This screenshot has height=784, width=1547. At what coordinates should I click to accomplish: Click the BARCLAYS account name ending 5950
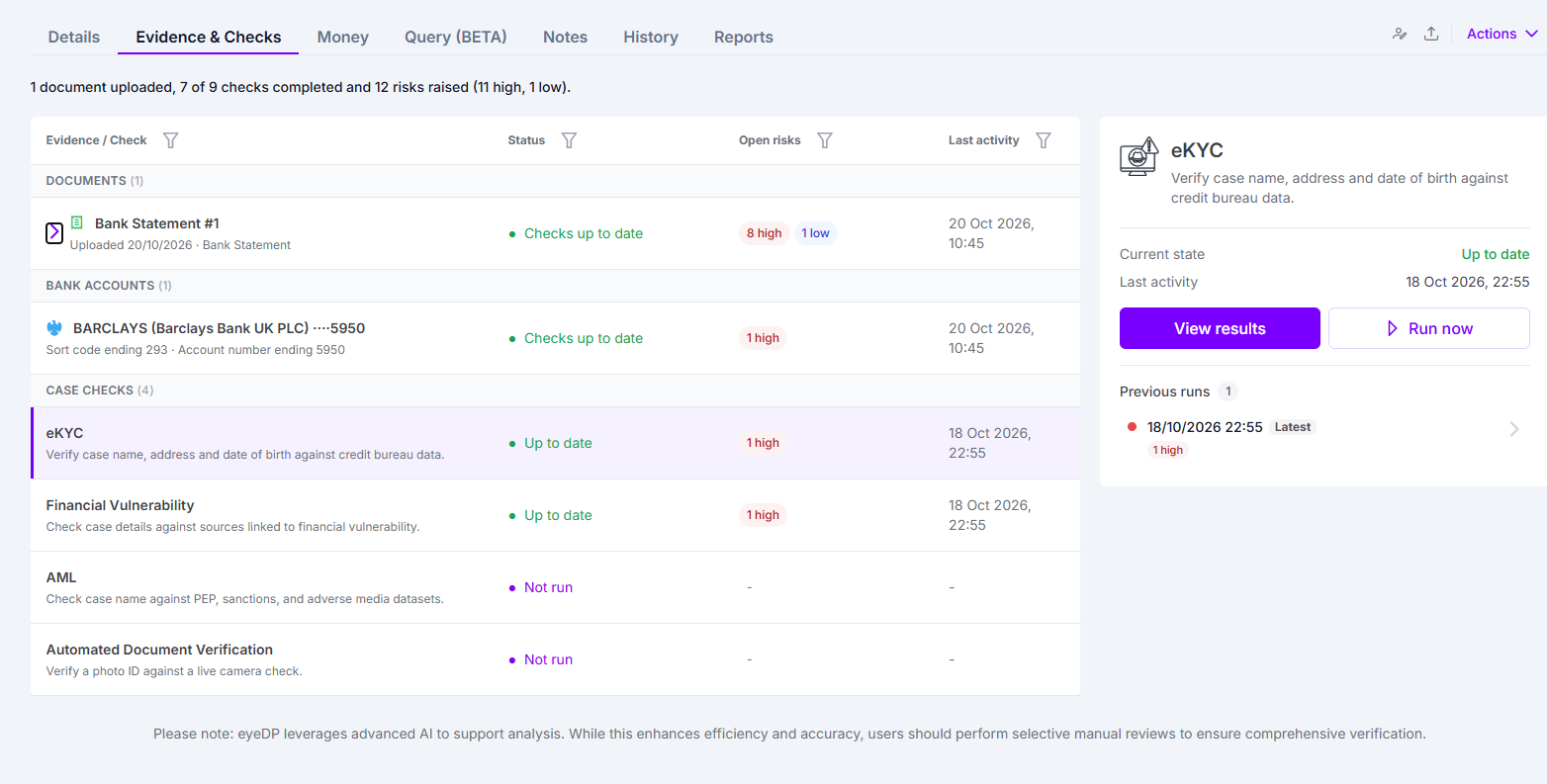tap(220, 328)
